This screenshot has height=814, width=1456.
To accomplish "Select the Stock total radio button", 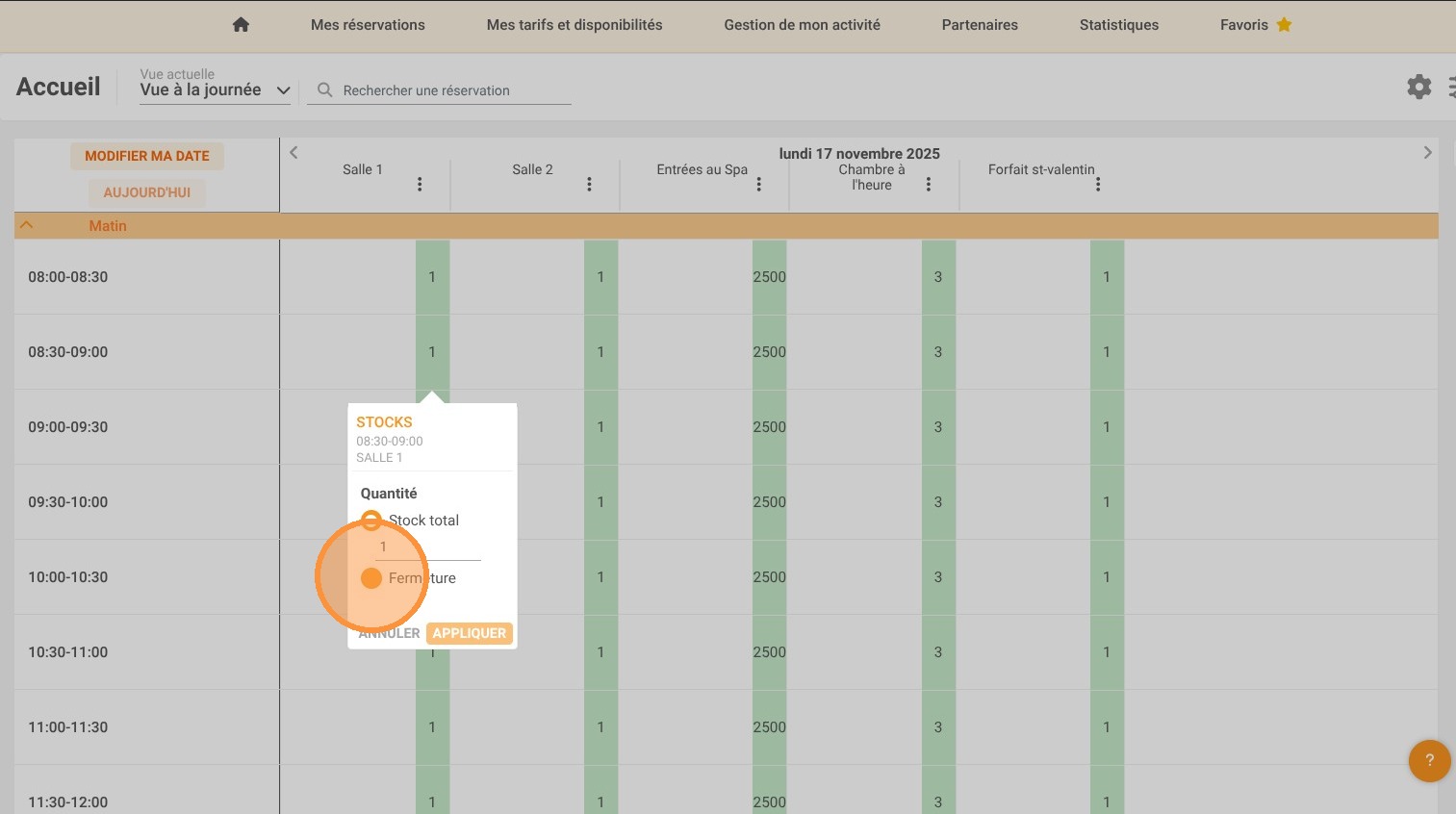I will coord(371,521).
